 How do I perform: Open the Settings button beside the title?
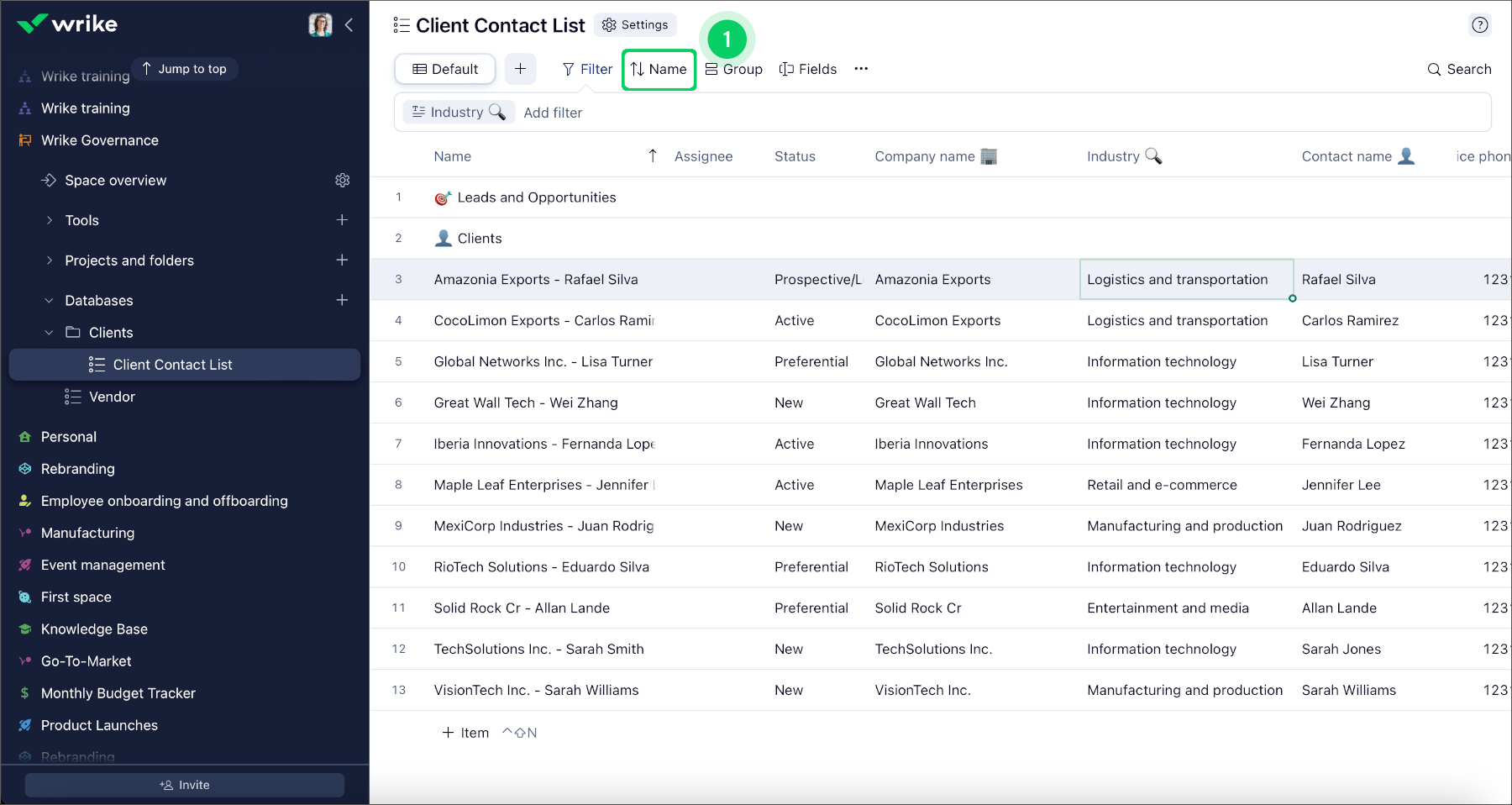(635, 25)
